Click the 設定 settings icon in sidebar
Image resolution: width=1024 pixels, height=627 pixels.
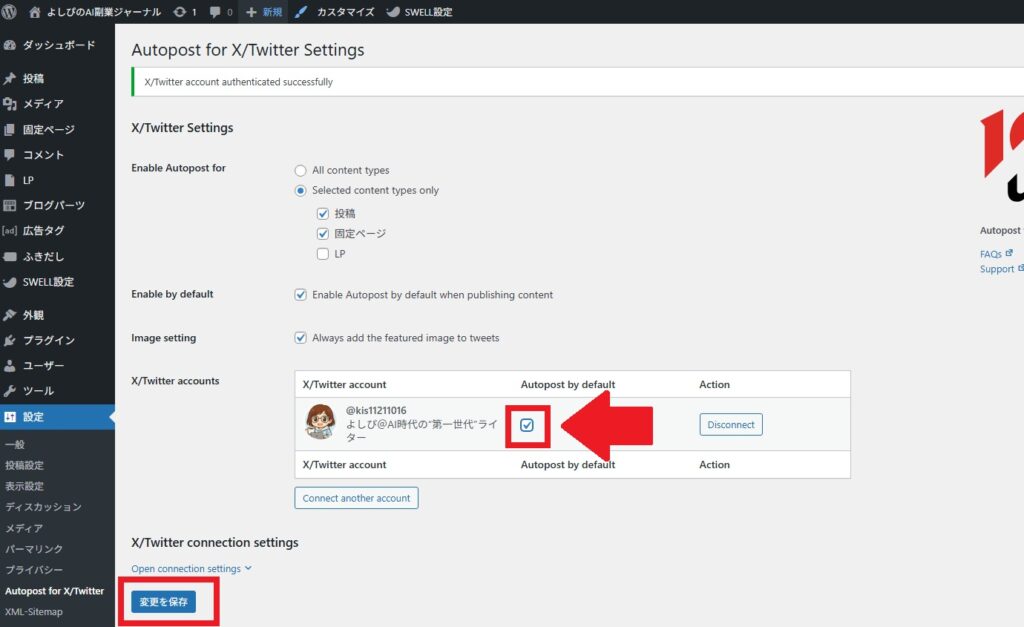click(x=10, y=417)
